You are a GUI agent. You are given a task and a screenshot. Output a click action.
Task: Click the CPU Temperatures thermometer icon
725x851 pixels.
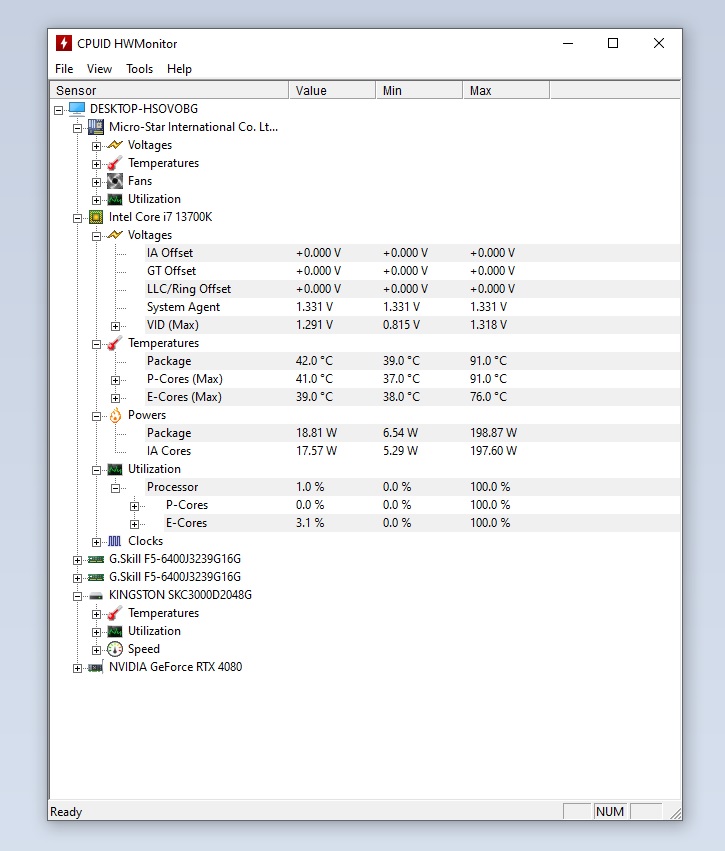pyautogui.click(x=115, y=343)
